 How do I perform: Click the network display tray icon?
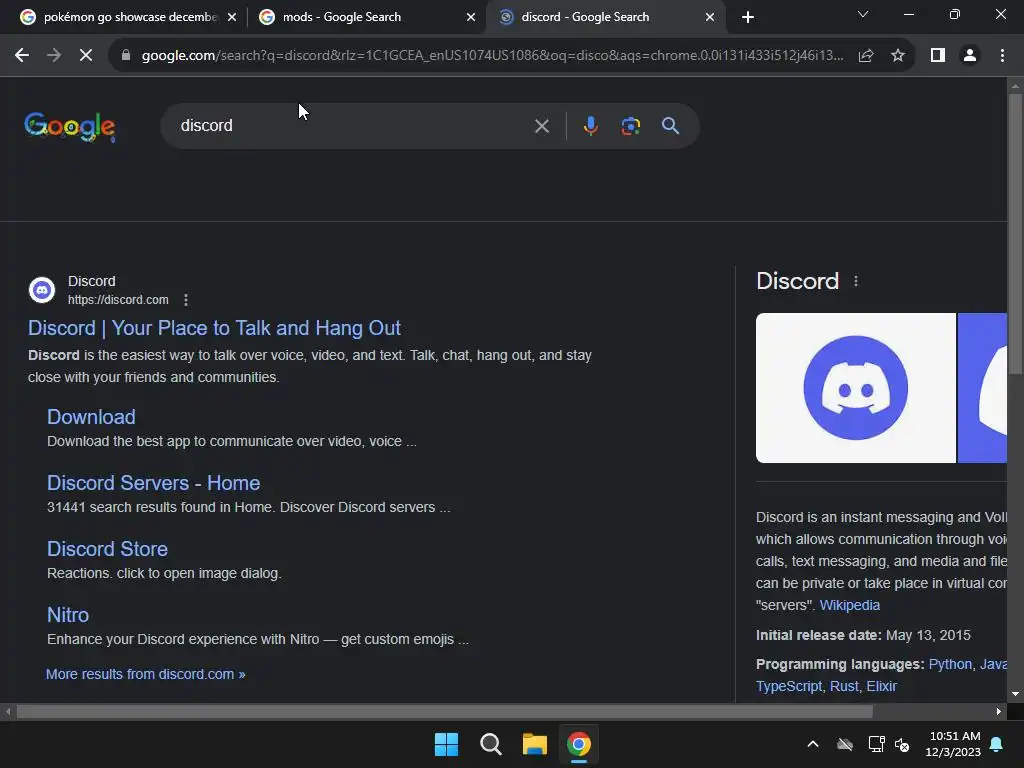876,744
